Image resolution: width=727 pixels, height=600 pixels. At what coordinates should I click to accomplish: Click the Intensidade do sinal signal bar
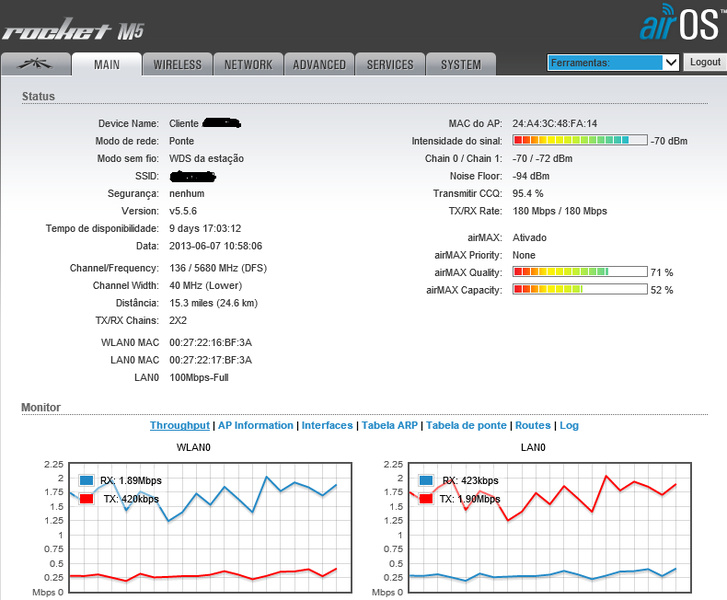tap(580, 140)
